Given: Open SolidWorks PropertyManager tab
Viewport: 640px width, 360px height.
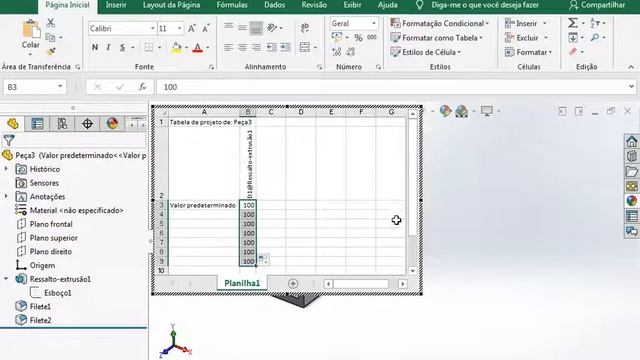Looking at the screenshot, I should pos(37,124).
